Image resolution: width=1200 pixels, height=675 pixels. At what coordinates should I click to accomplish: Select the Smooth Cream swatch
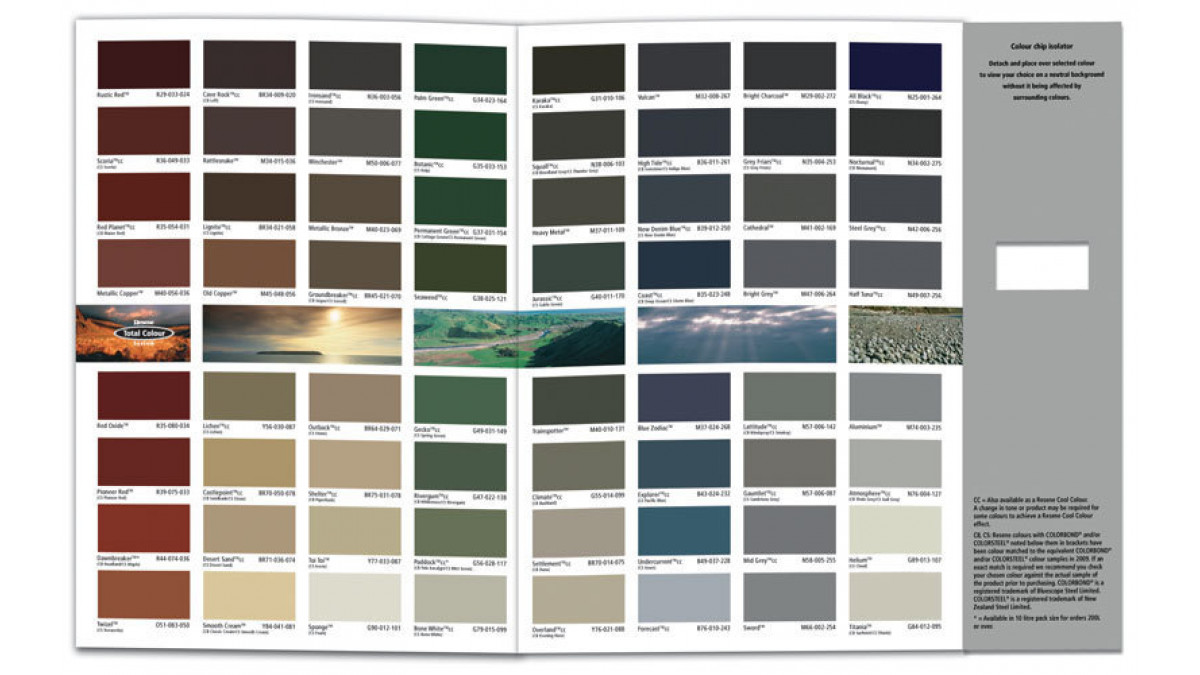tap(249, 596)
